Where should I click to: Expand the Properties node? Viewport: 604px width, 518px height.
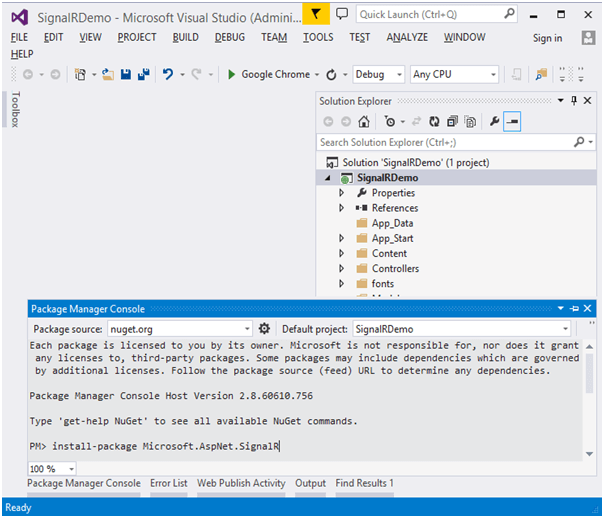point(341,193)
